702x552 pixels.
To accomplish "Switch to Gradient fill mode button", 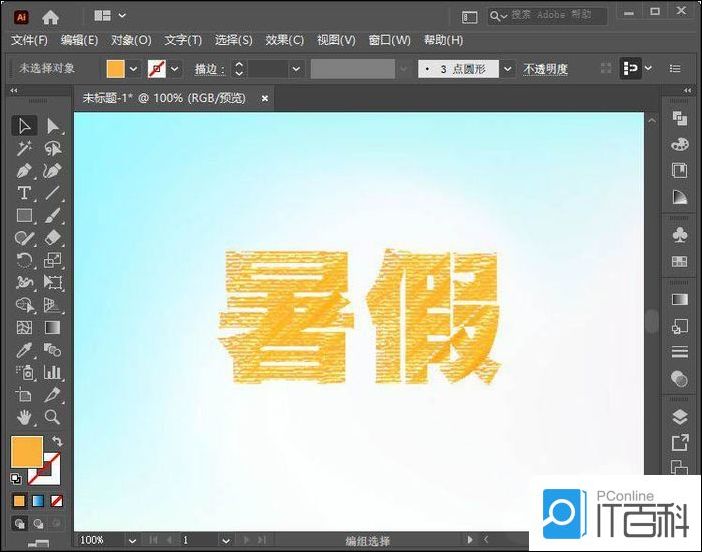I will pos(38,501).
